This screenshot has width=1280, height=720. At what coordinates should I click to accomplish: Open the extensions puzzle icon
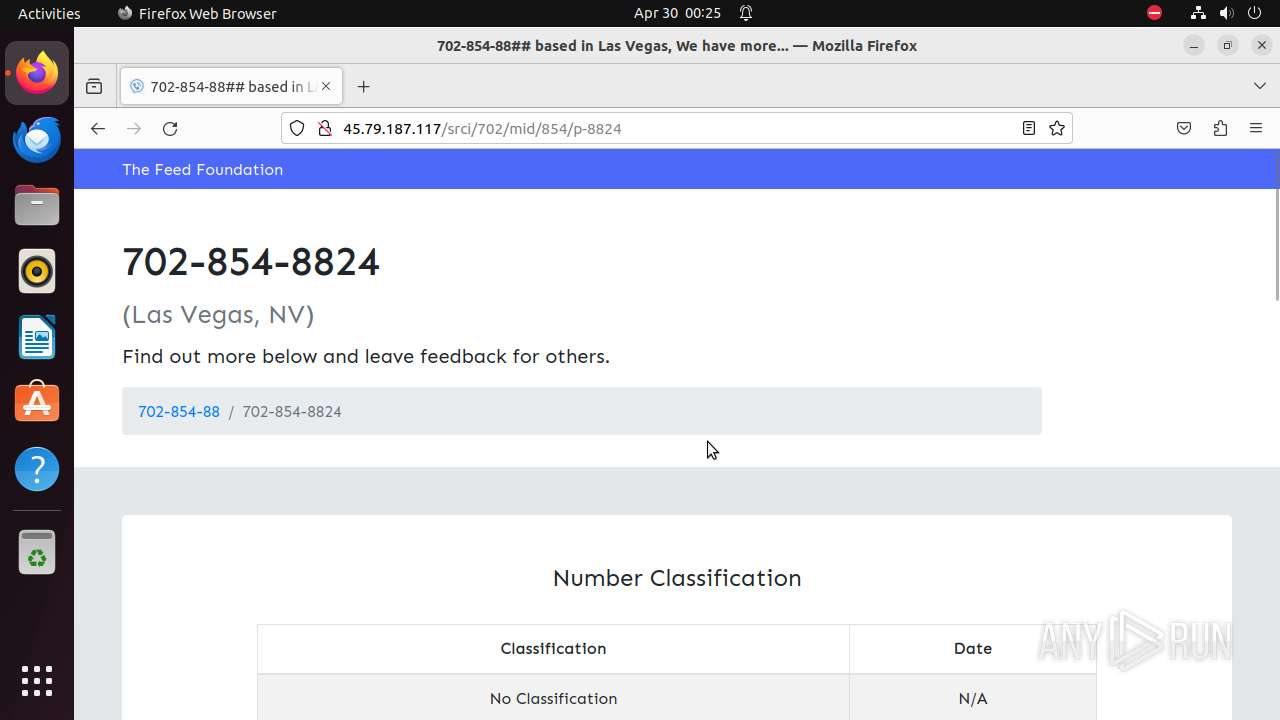pyautogui.click(x=1220, y=128)
